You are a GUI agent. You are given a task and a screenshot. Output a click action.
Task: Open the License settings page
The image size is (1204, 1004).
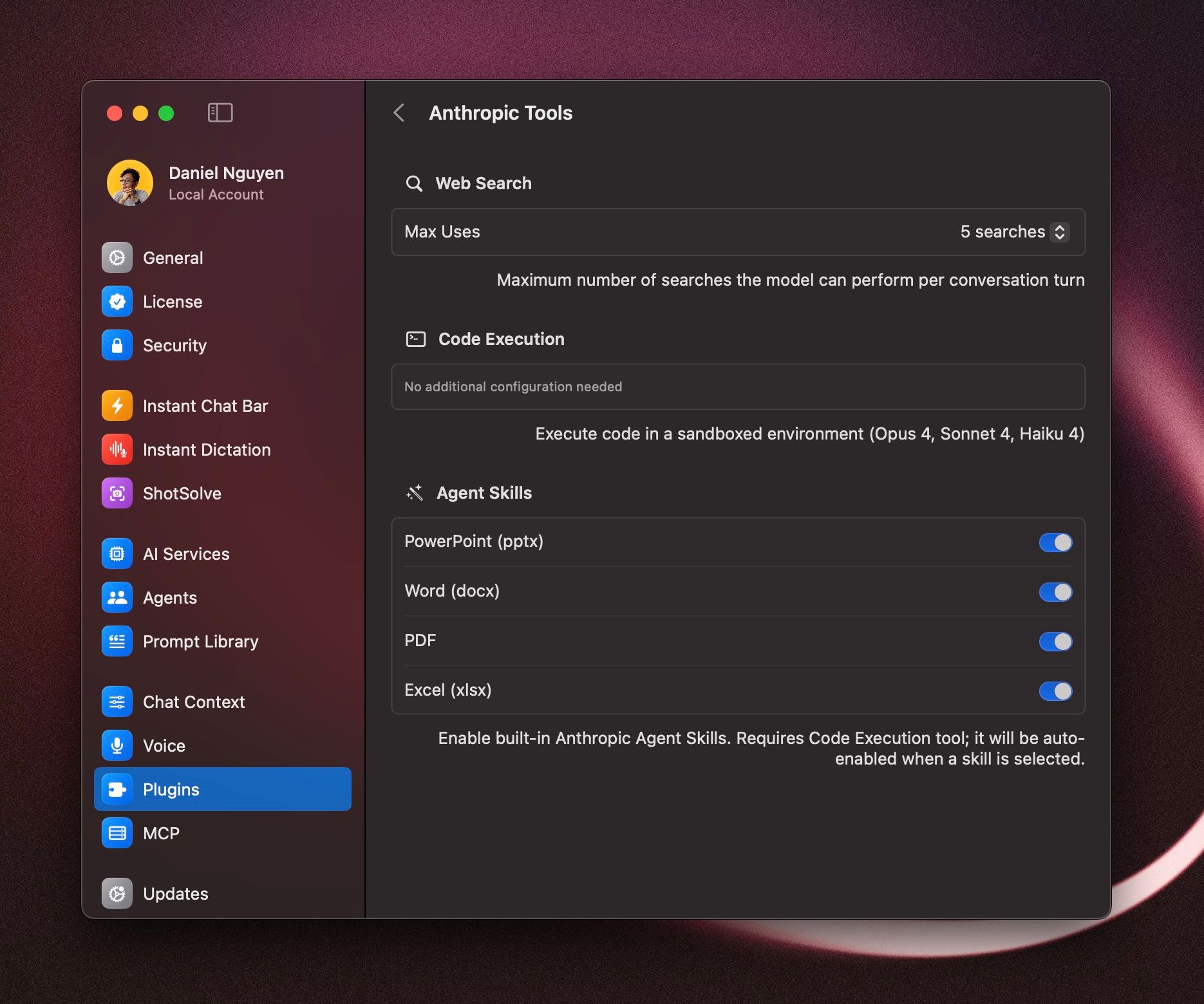click(172, 302)
